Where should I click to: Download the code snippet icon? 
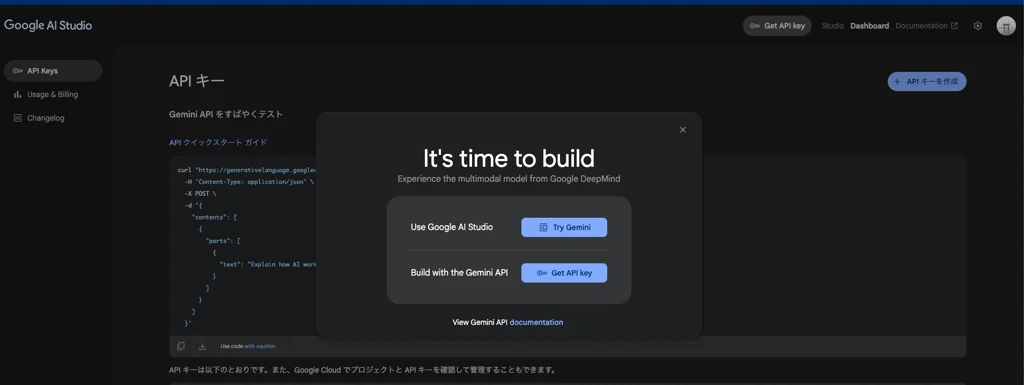[x=202, y=346]
